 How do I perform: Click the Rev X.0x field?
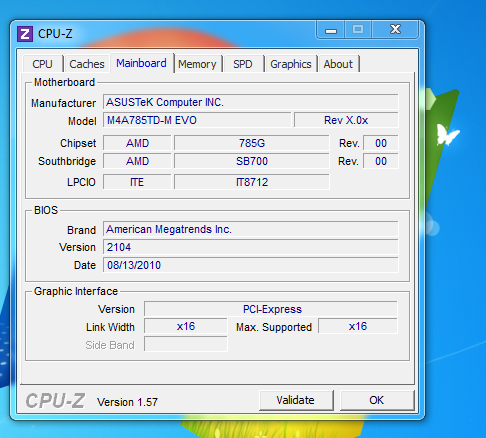coord(346,120)
